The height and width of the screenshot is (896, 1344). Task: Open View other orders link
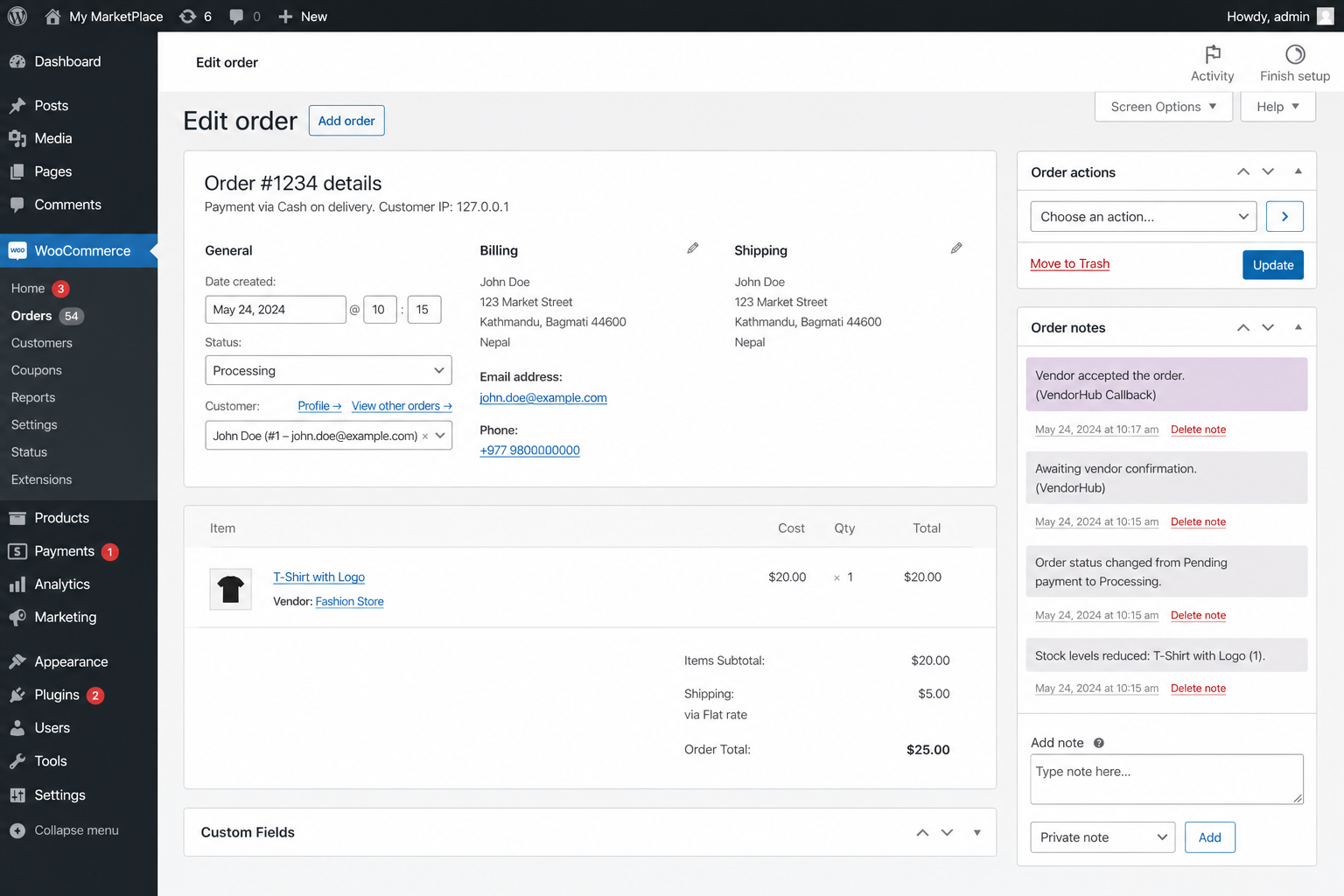pyautogui.click(x=402, y=406)
